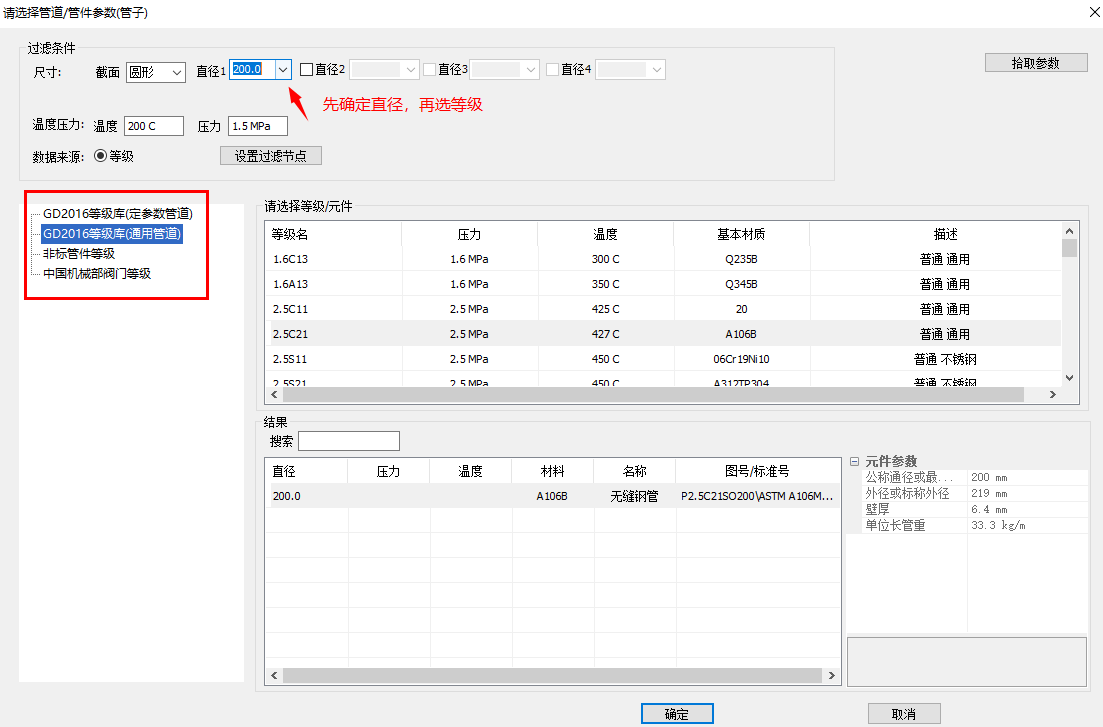Select the 等级 data source radio button
This screenshot has height=727, width=1103.
(x=100, y=156)
